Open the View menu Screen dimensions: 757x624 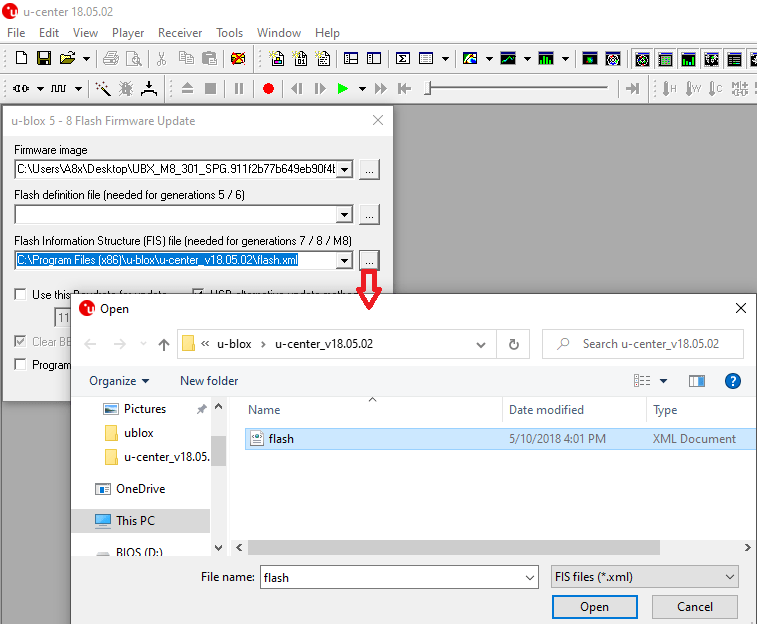tap(85, 33)
